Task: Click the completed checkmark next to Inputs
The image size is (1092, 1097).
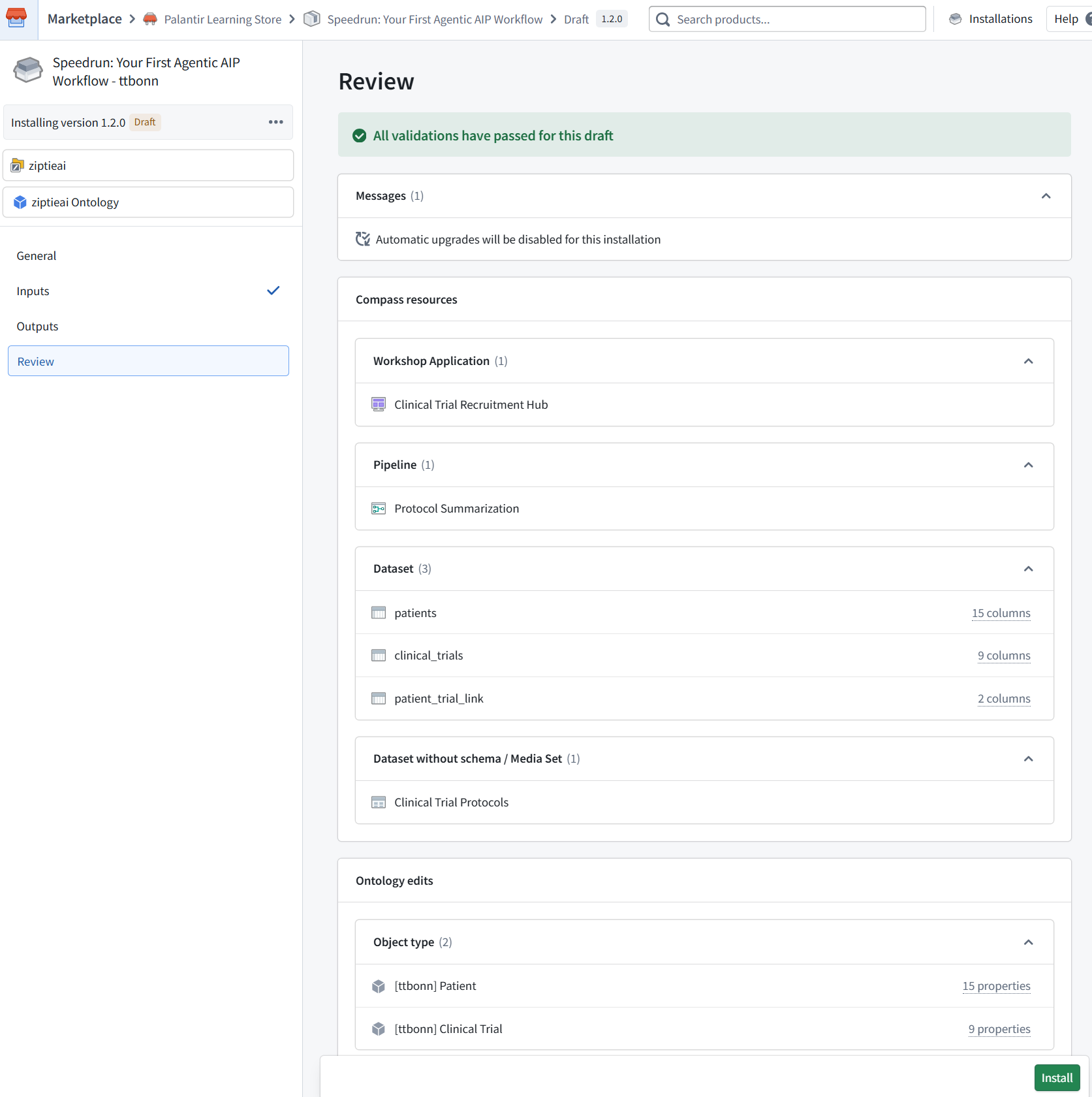Action: (x=273, y=291)
